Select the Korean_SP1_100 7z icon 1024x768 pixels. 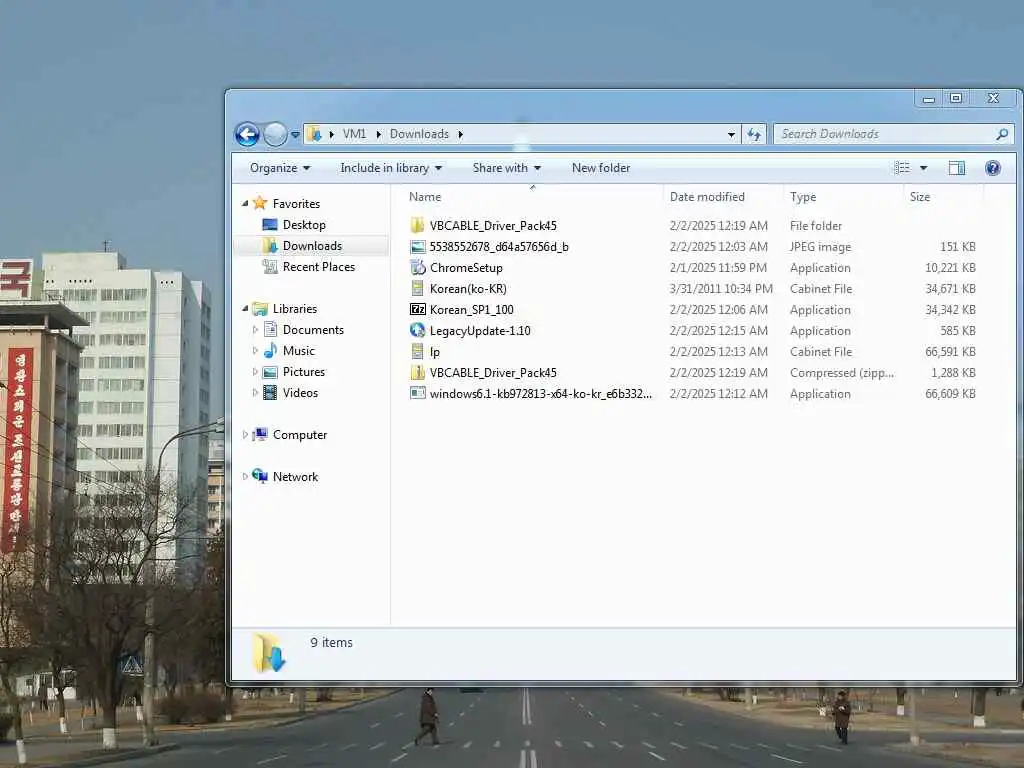click(417, 309)
